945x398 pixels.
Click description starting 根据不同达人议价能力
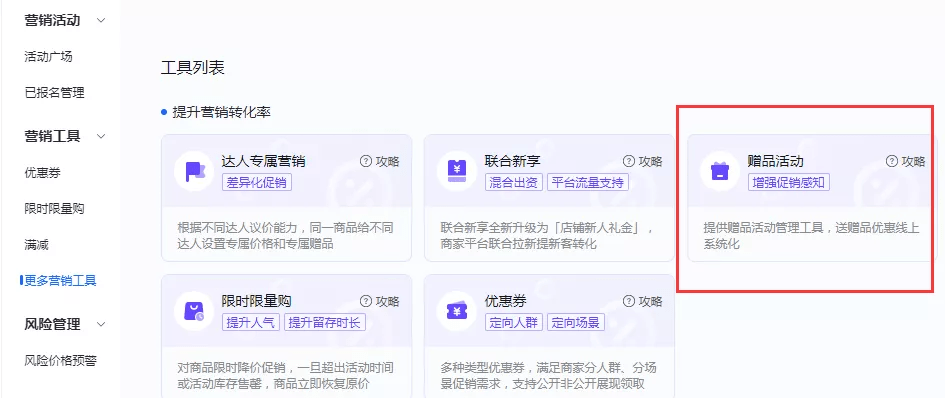point(285,236)
